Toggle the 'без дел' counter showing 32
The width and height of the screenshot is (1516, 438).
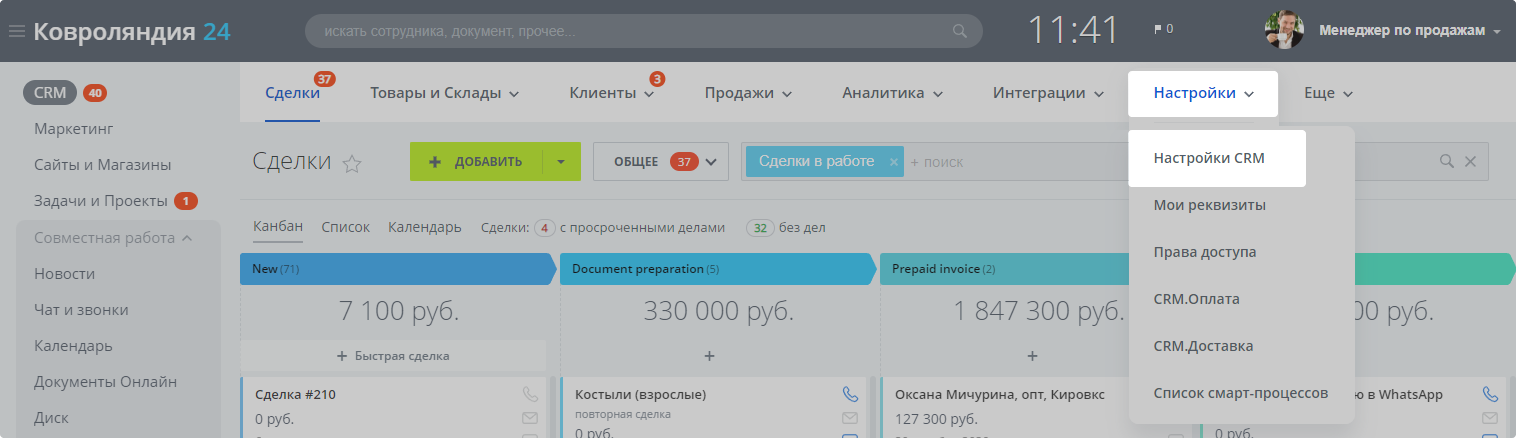tap(760, 228)
